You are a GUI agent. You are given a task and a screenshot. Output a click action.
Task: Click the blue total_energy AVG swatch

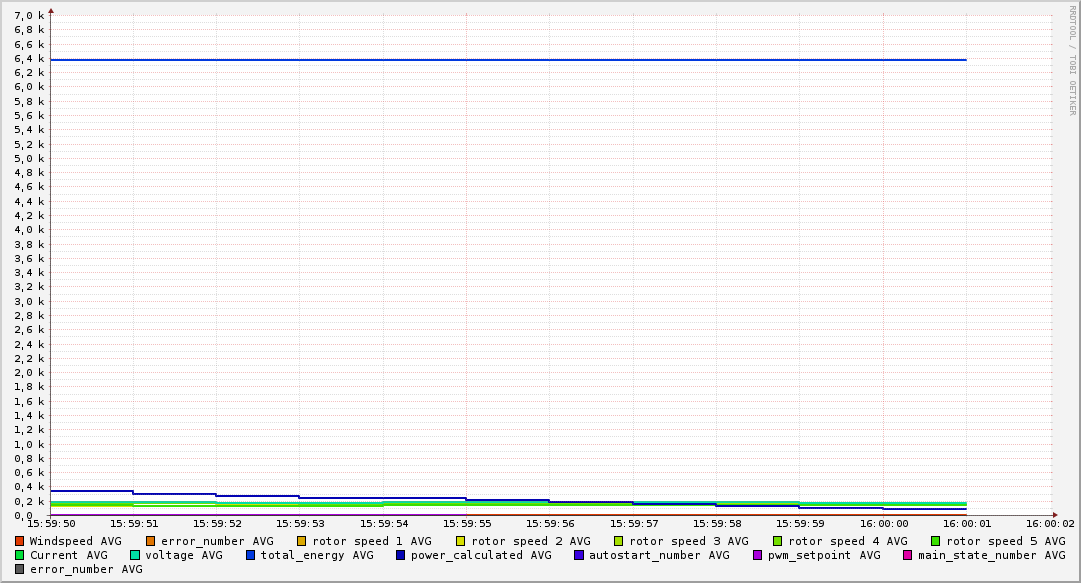[x=251, y=555]
